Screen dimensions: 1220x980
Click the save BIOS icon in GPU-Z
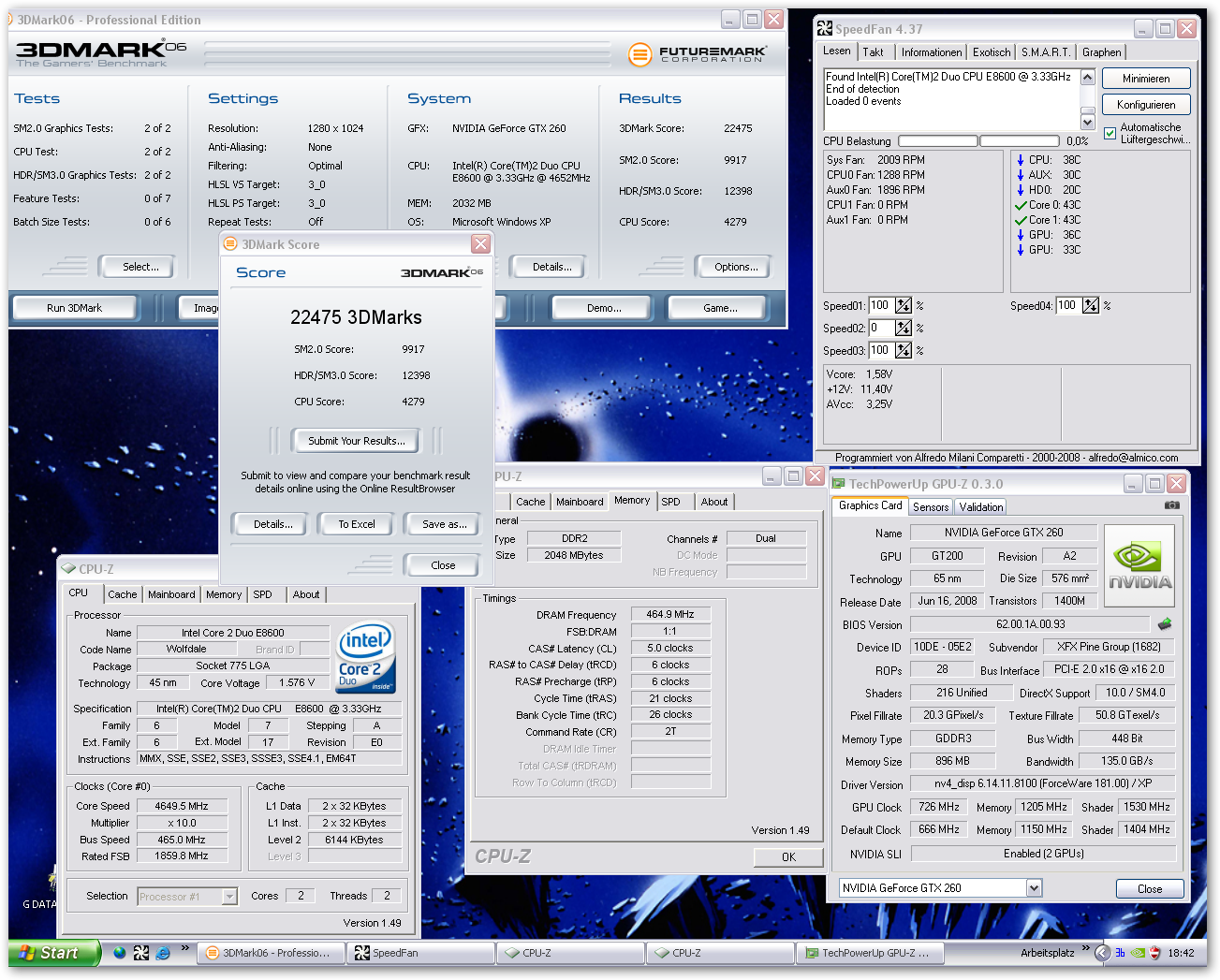pos(1165,623)
